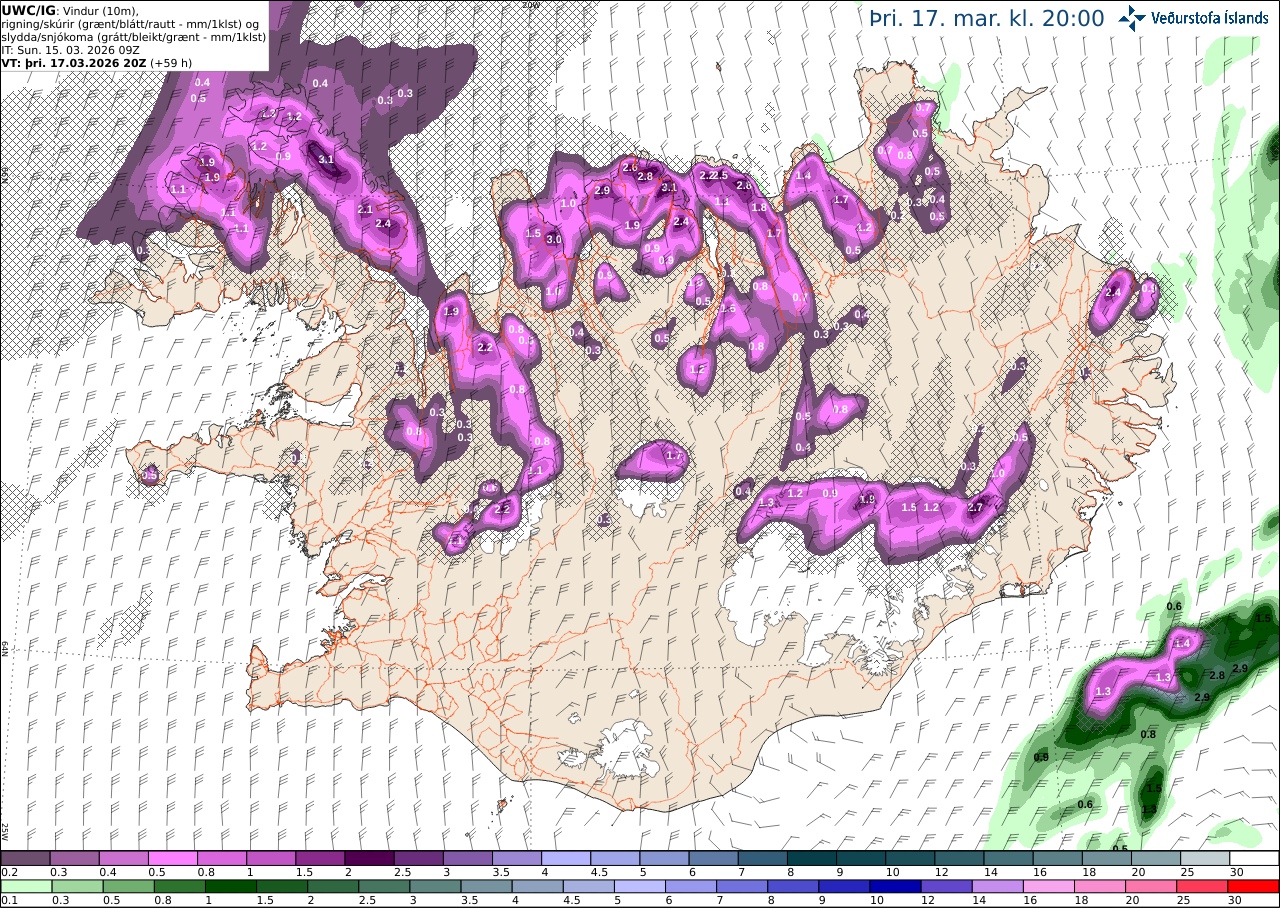Click the '2.8' black rain value offshore southeast

1217,676
